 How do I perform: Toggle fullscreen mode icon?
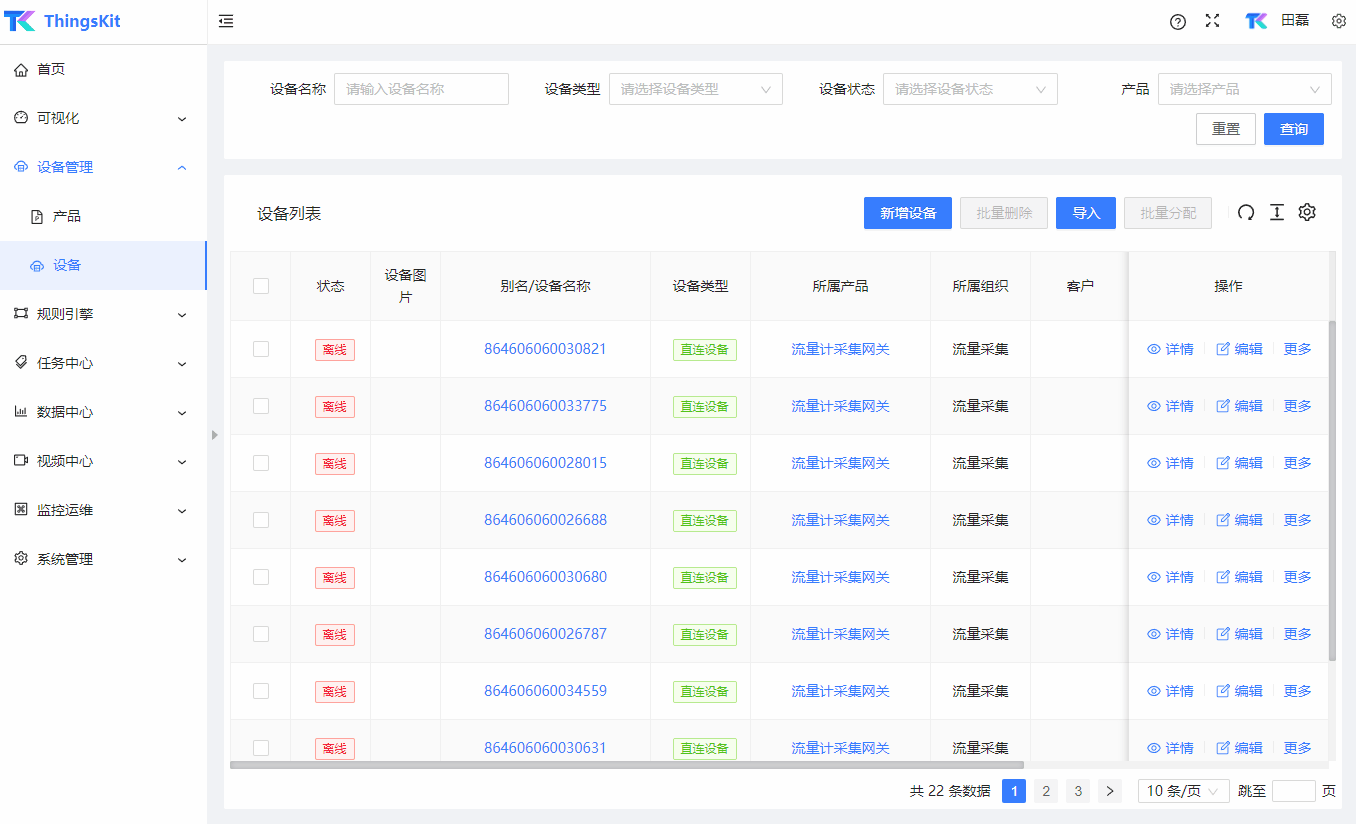pos(1212,21)
